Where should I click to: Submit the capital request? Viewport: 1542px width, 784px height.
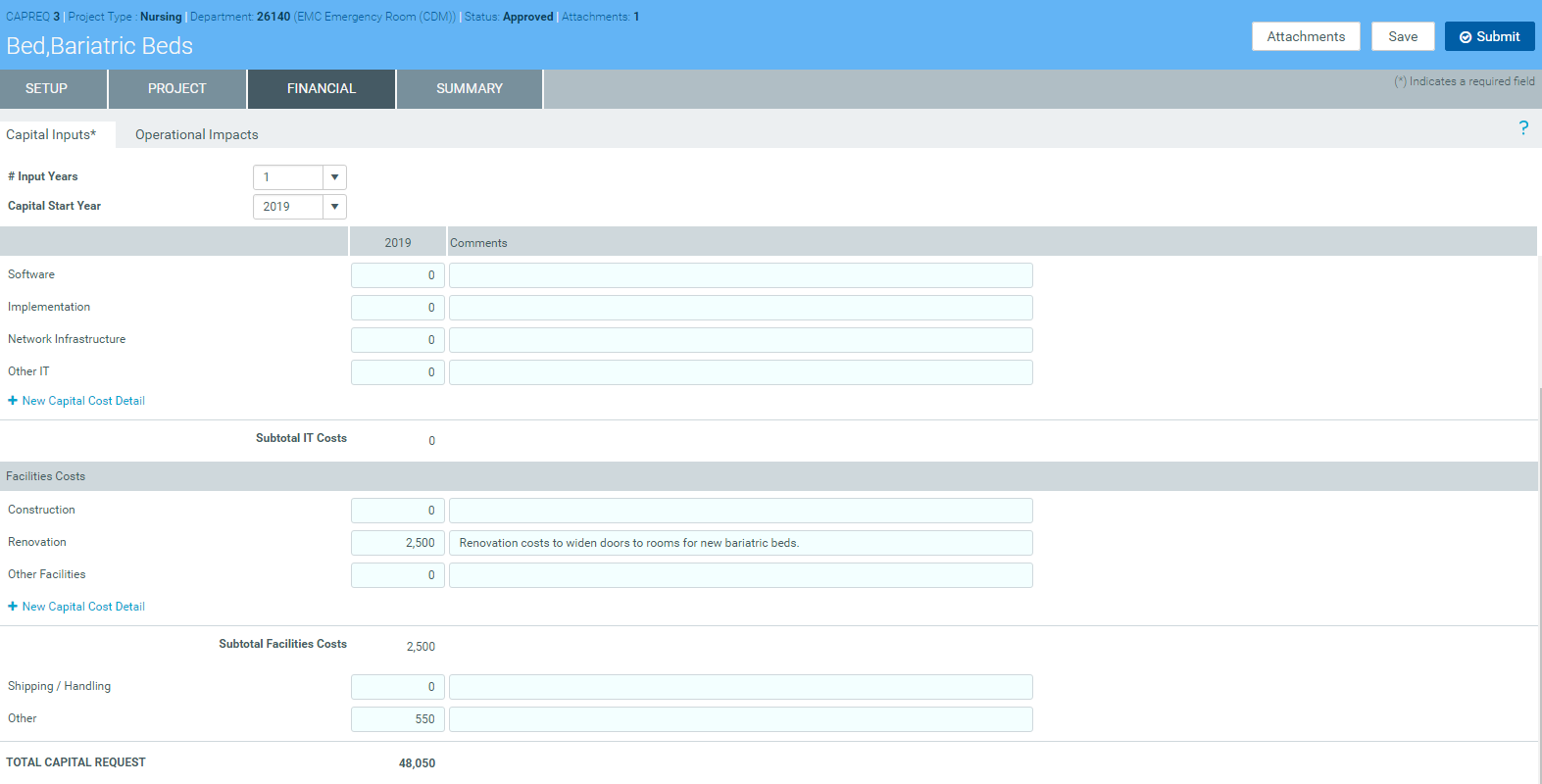pyautogui.click(x=1488, y=36)
